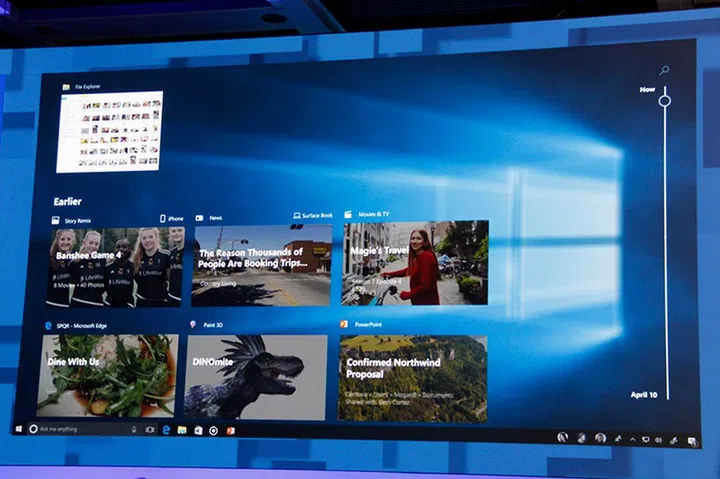Click the volume icon in system tray
720x479 pixels.
(x=658, y=439)
